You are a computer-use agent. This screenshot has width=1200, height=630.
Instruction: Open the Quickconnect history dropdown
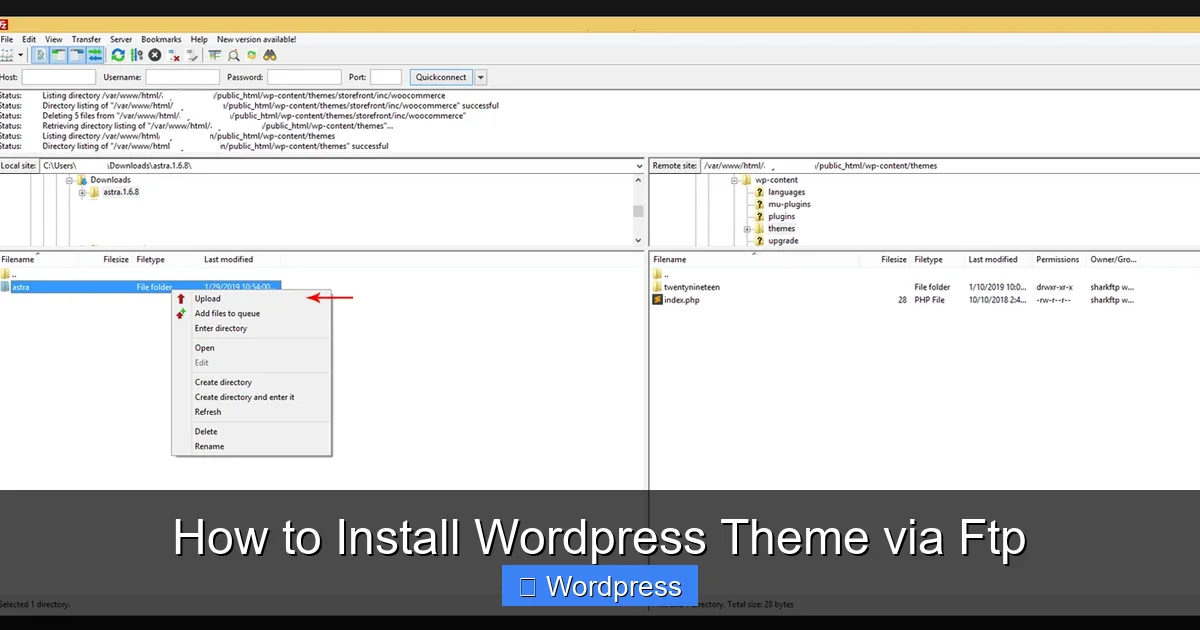click(480, 77)
